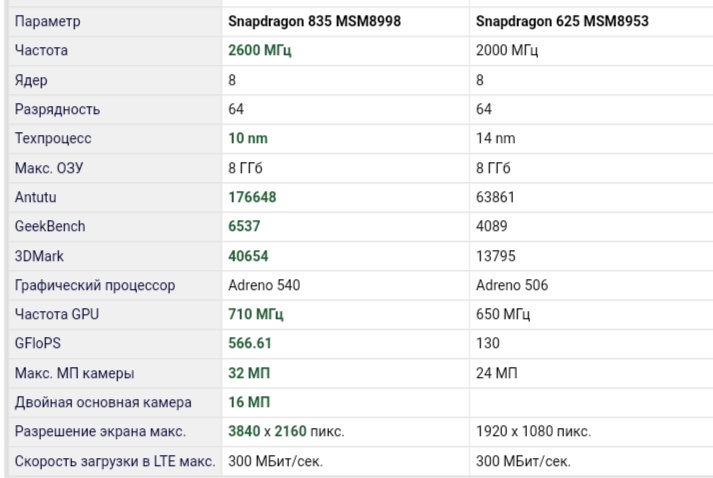Click the Разрядность row label
Image resolution: width=713 pixels, height=478 pixels.
[57, 110]
